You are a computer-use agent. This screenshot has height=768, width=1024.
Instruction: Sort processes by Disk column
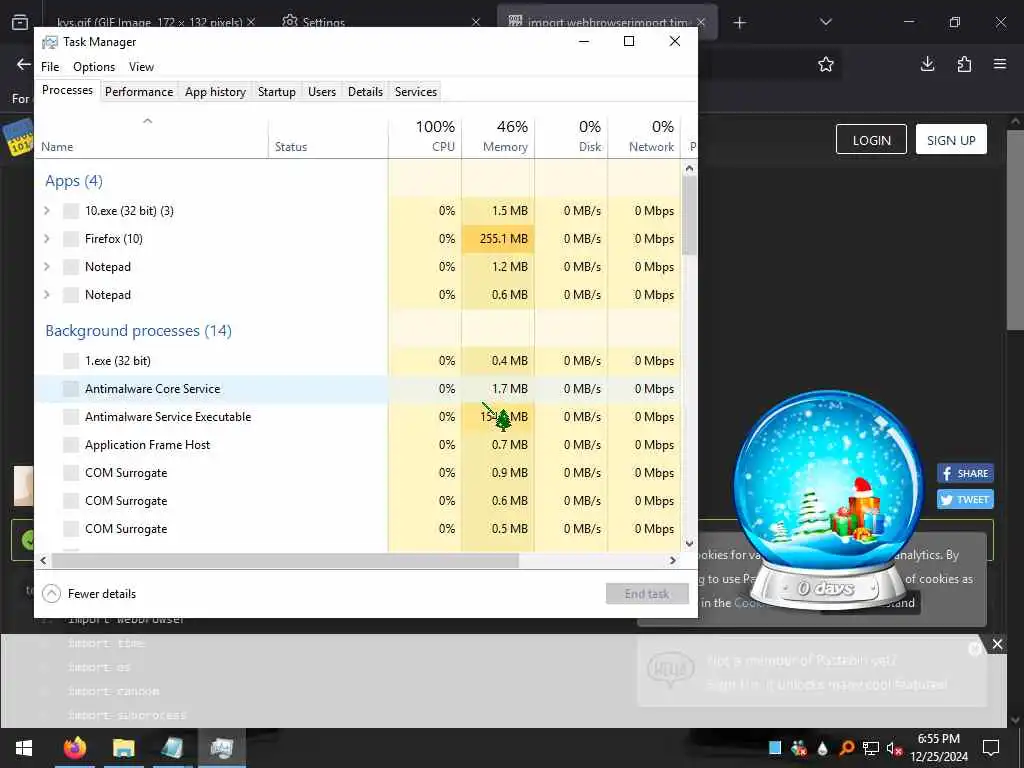(x=571, y=137)
